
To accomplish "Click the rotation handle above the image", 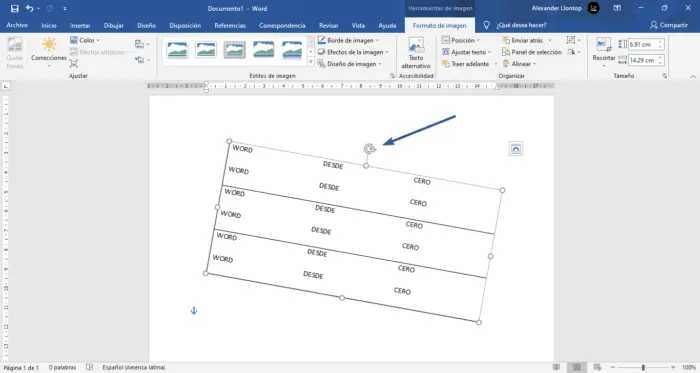I will coord(369,149).
